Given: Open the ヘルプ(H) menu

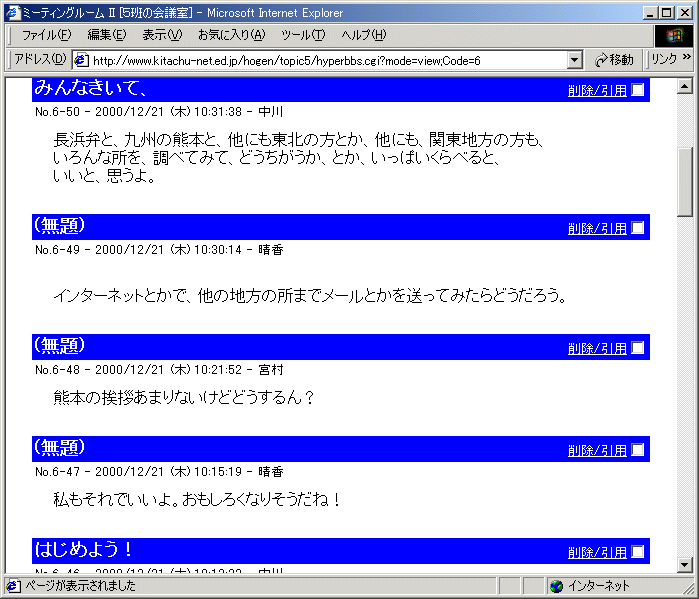Looking at the screenshot, I should pos(363,35).
